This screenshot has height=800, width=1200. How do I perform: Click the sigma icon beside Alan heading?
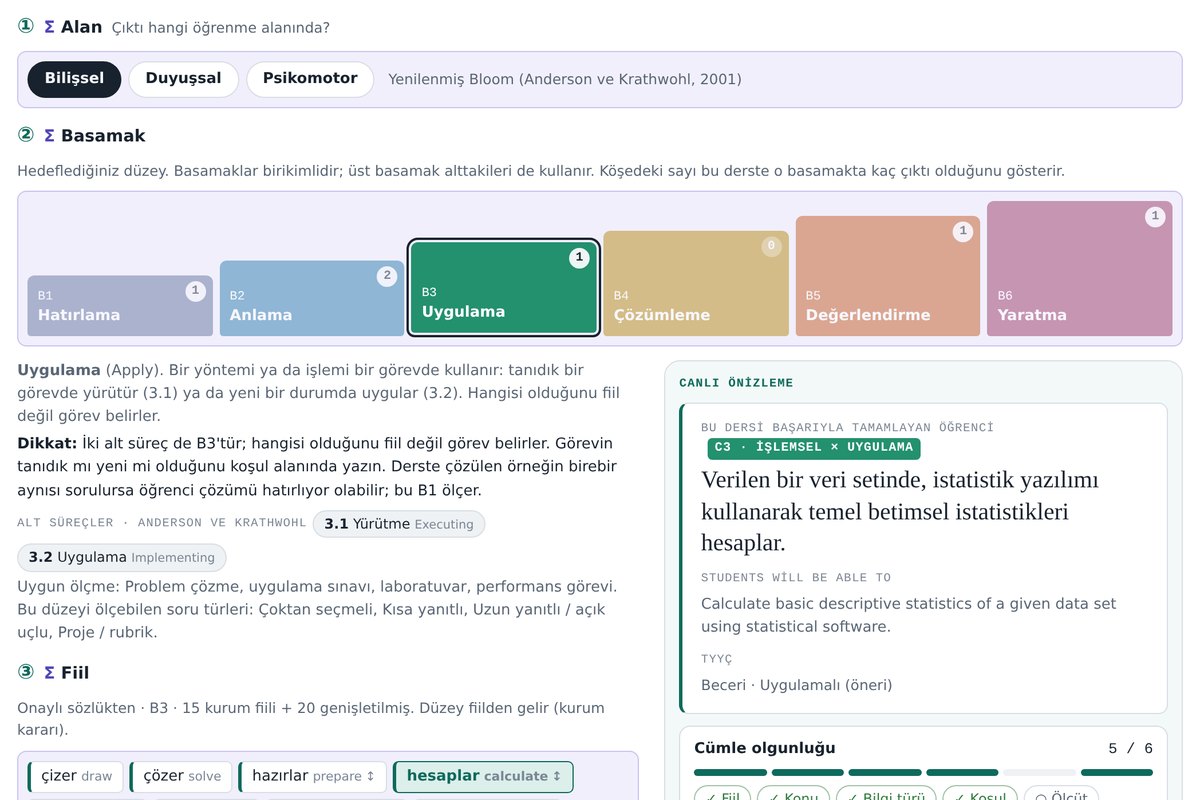click(49, 27)
